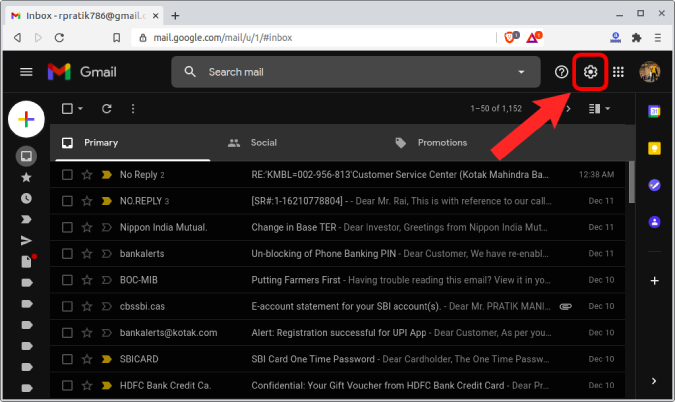Open the SR#:1-16210778804 email

click(x=338, y=201)
